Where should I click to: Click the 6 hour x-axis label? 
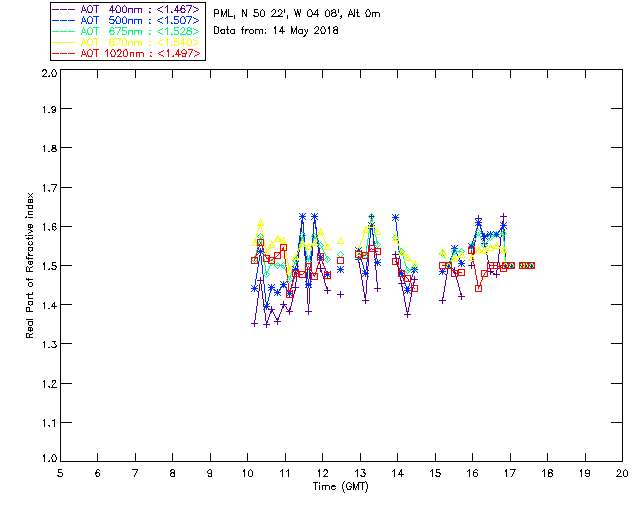tap(98, 473)
